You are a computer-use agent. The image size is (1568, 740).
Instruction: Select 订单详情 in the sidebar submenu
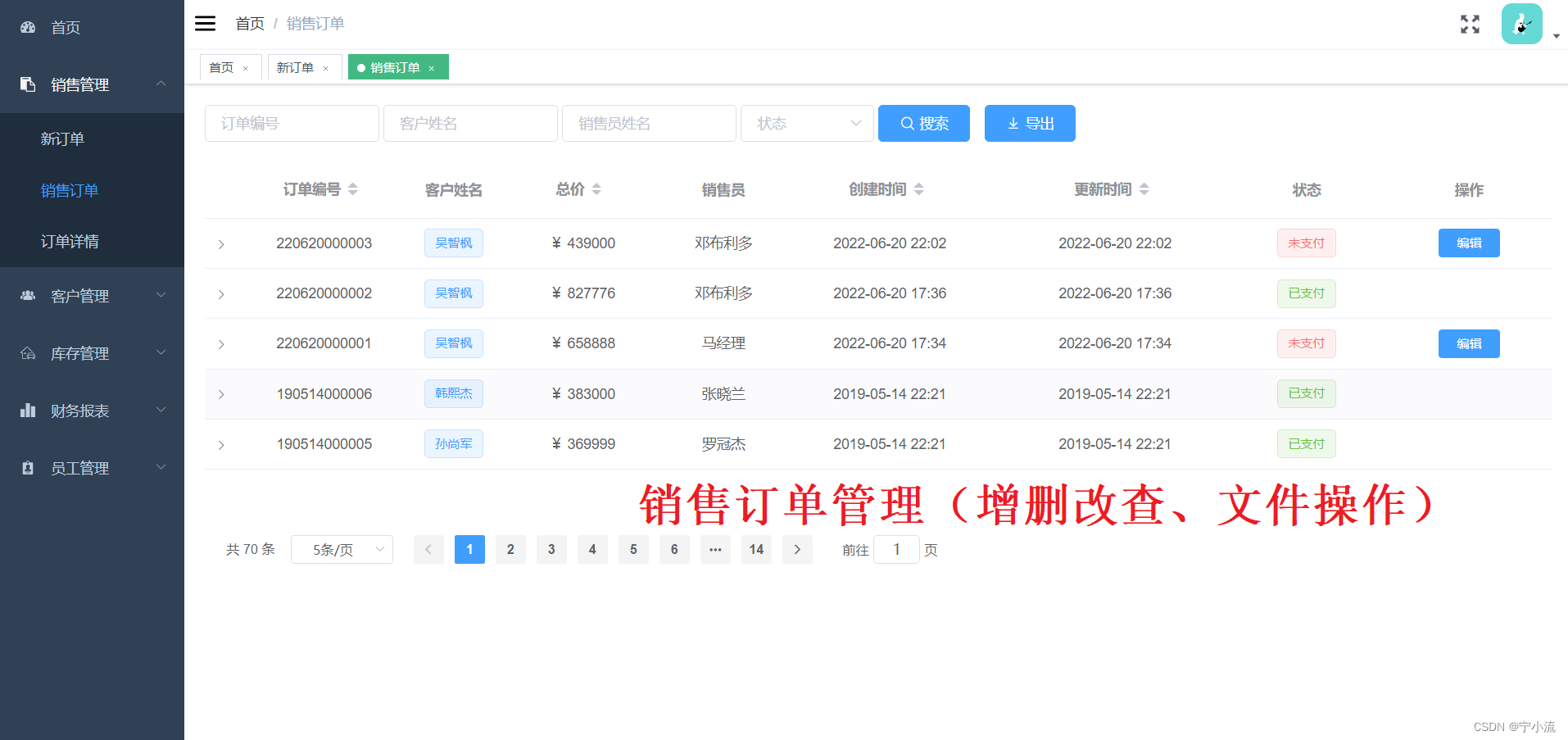pyautogui.click(x=92, y=241)
